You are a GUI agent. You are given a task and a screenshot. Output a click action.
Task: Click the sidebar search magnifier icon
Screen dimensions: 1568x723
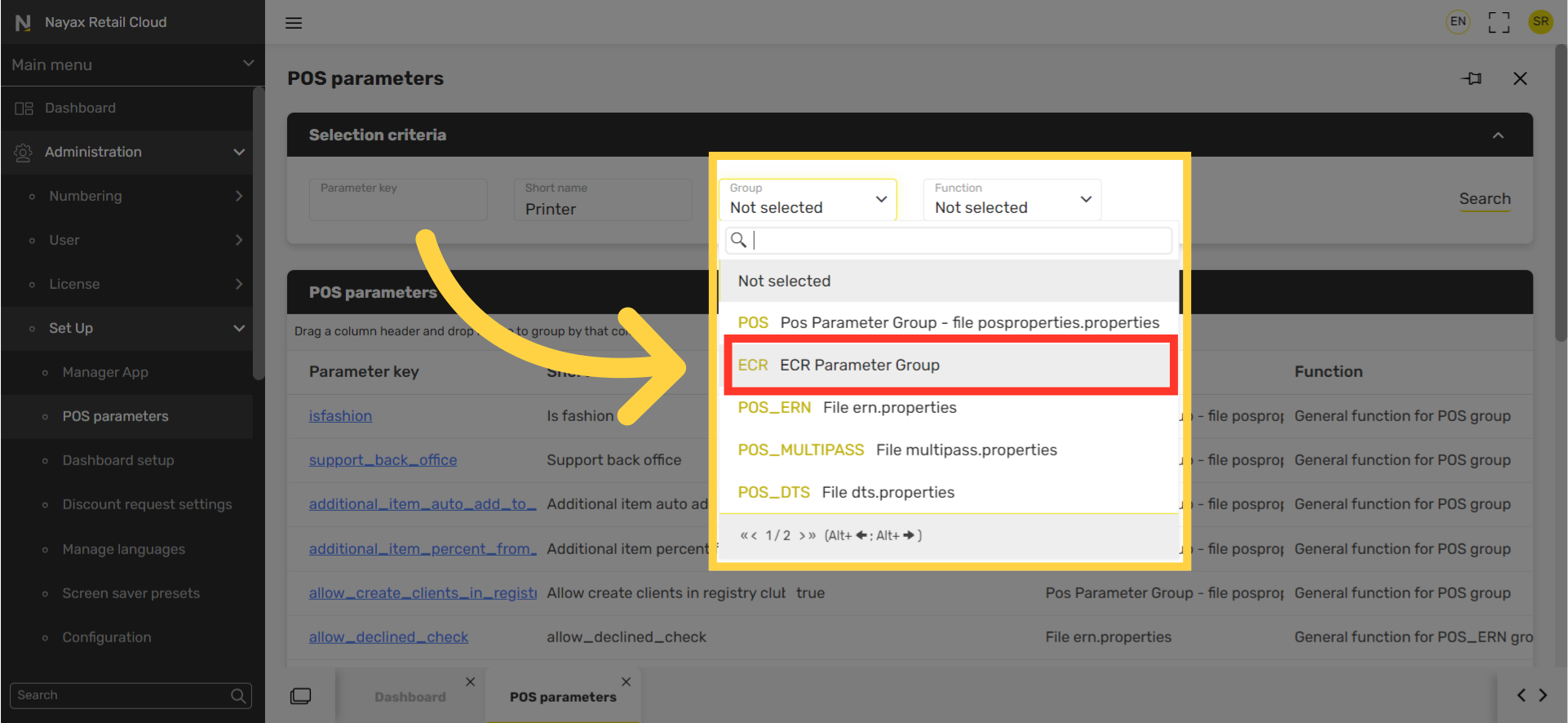point(238,695)
